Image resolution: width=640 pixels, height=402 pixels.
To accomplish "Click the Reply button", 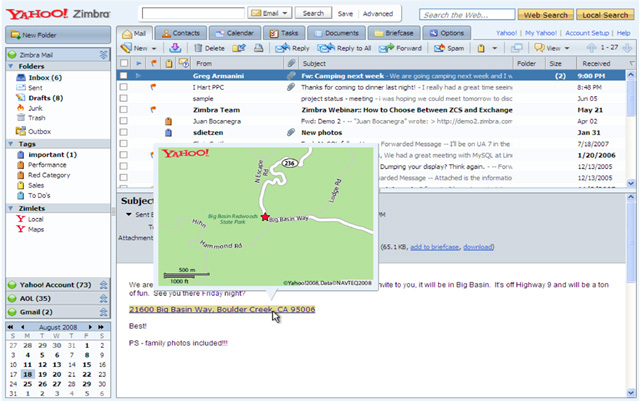I will coord(292,48).
